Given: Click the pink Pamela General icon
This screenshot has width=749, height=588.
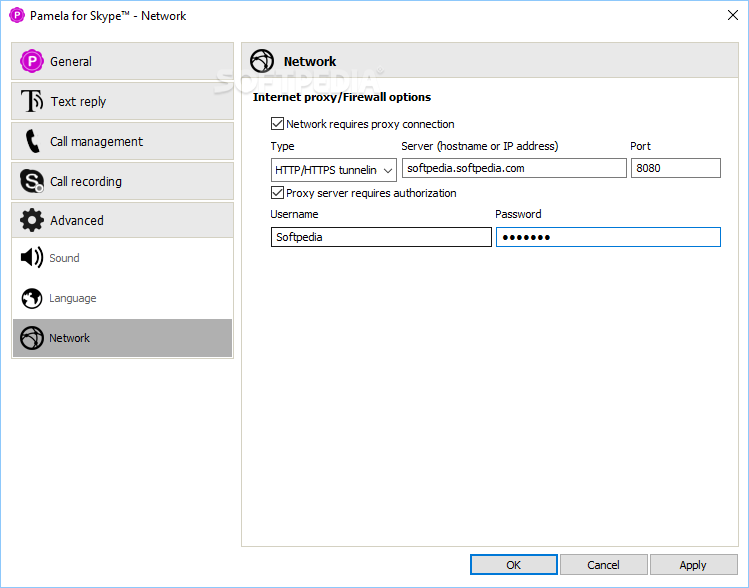Looking at the screenshot, I should click(x=32, y=61).
